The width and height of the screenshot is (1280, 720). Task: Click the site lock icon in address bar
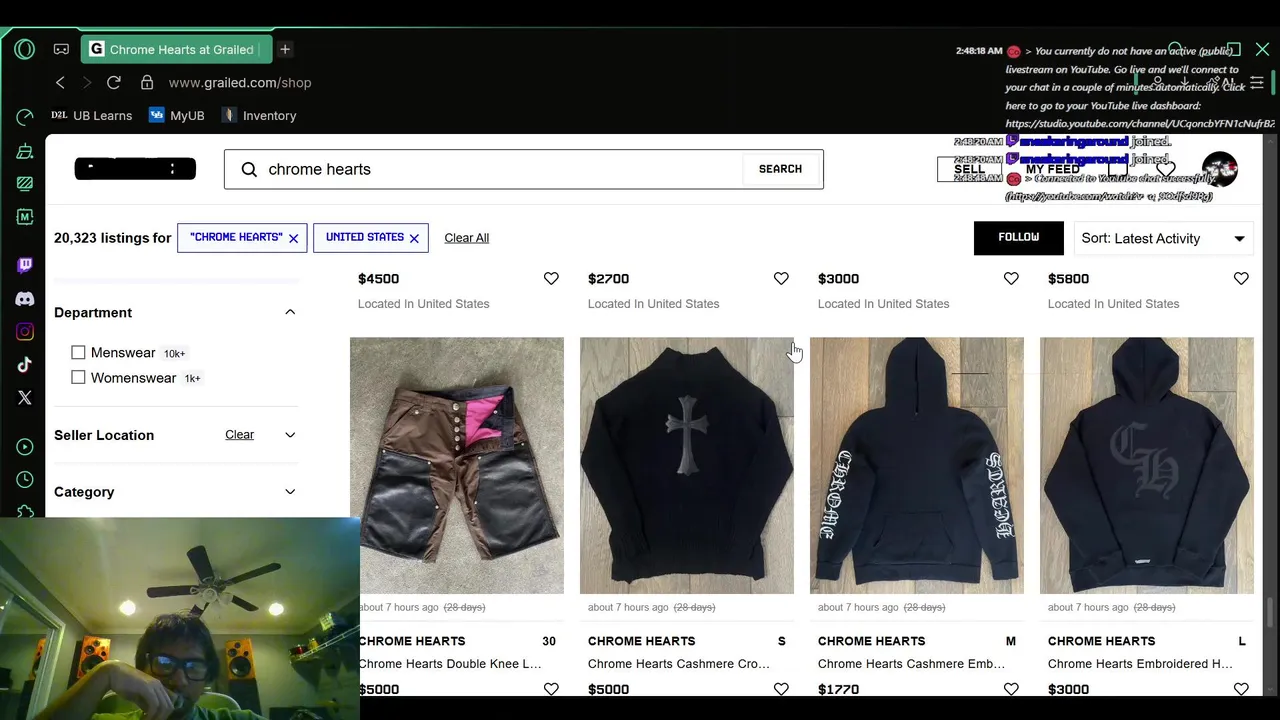[147, 82]
